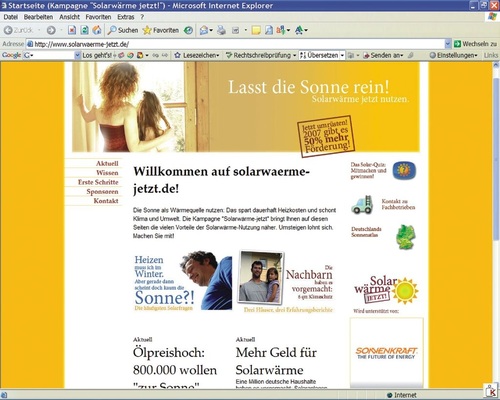This screenshot has height=400, width=500.
Task: Open the Senden an dropdown
Action: click(383, 55)
